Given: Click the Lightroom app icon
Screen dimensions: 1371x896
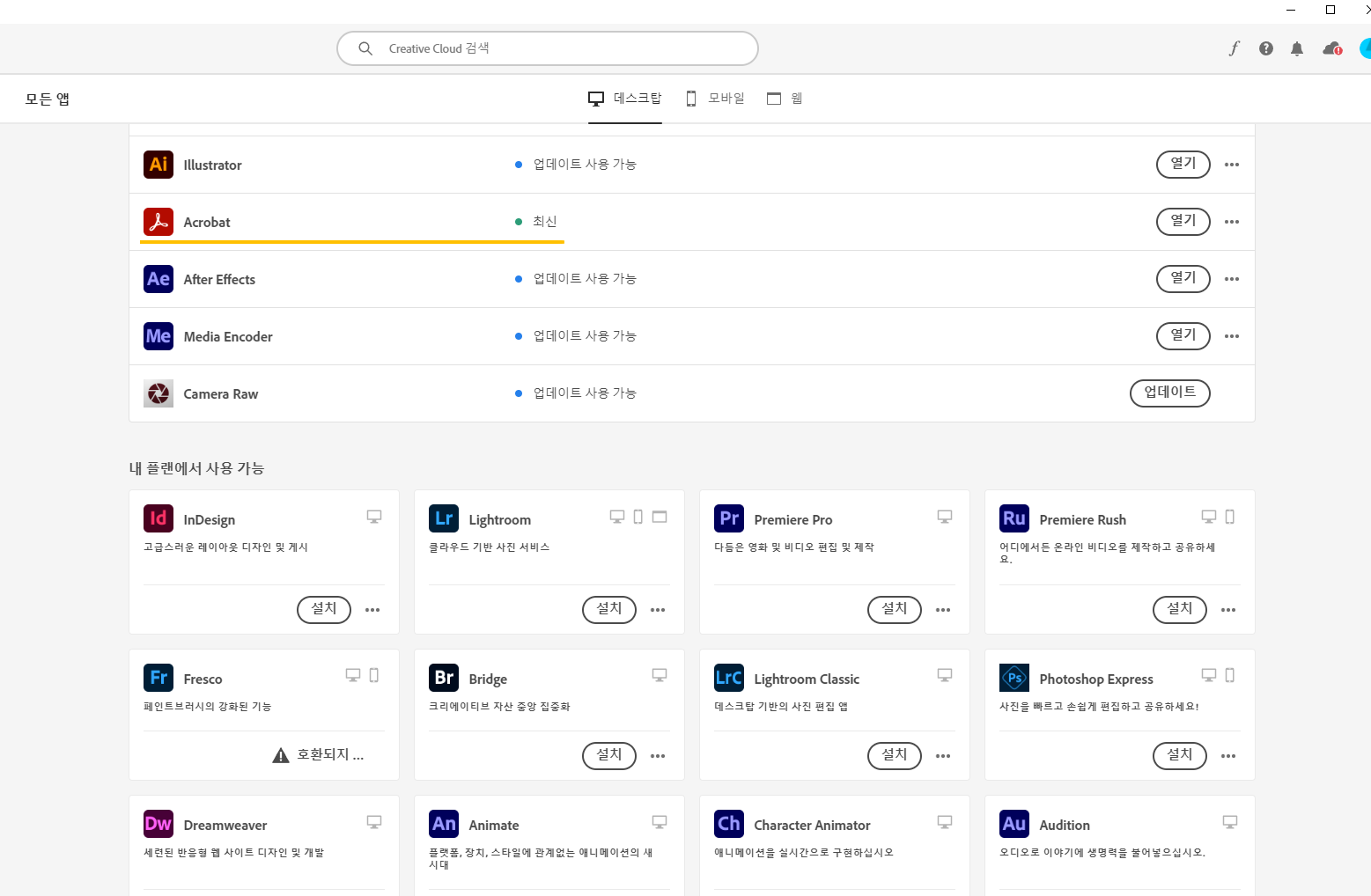Looking at the screenshot, I should click(444, 518).
